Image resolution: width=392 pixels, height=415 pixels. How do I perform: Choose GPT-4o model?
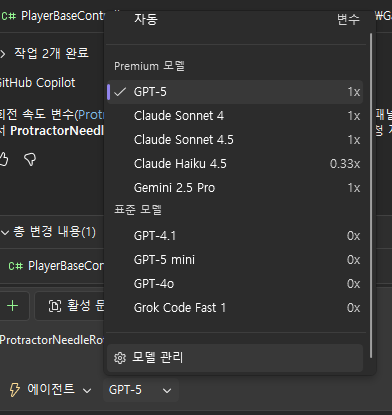tap(235, 284)
